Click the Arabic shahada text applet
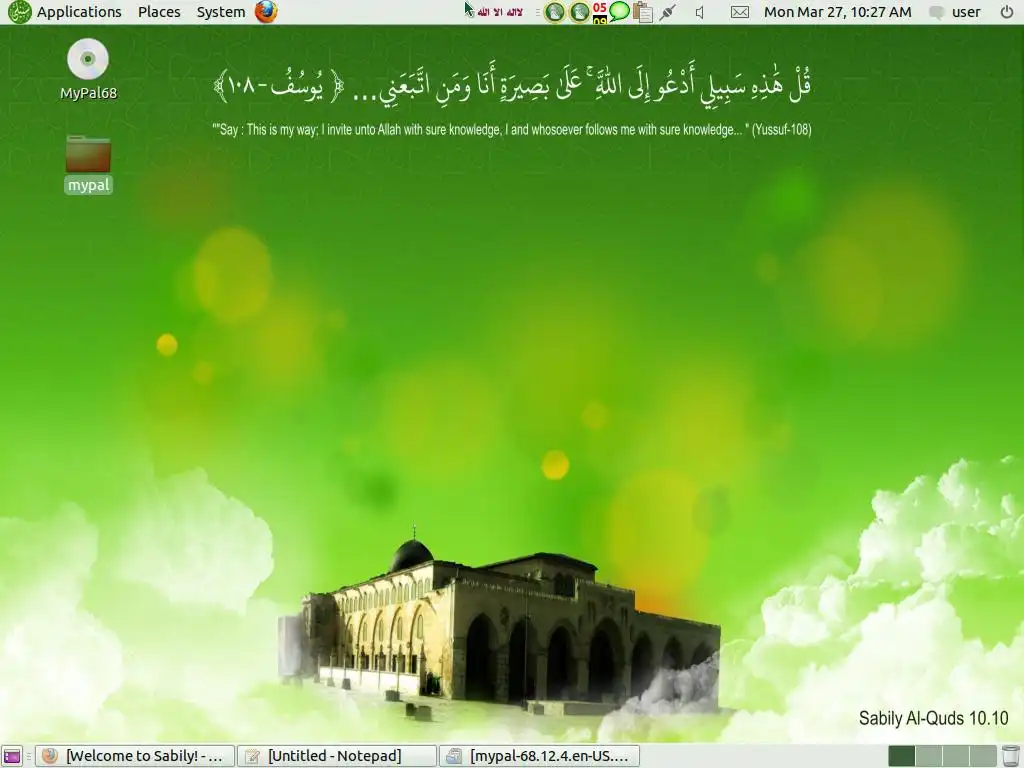The width and height of the screenshot is (1024, 768). coord(500,12)
